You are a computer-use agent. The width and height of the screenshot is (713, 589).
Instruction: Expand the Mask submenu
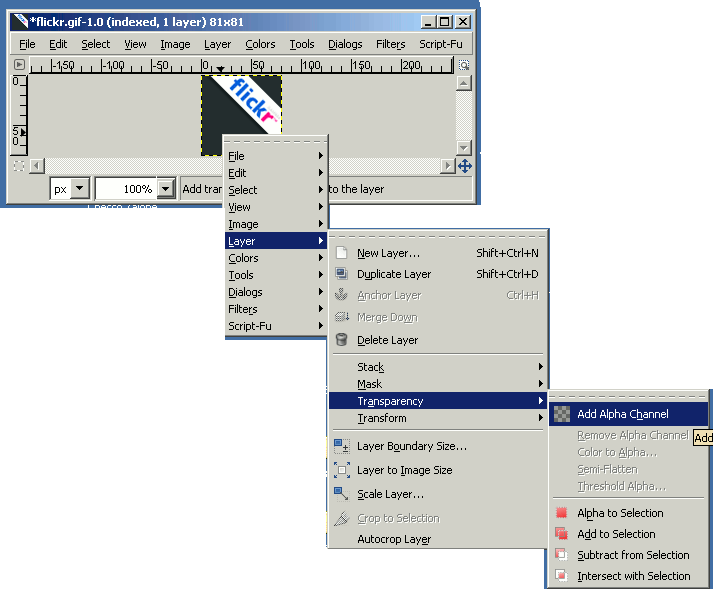[x=437, y=384]
